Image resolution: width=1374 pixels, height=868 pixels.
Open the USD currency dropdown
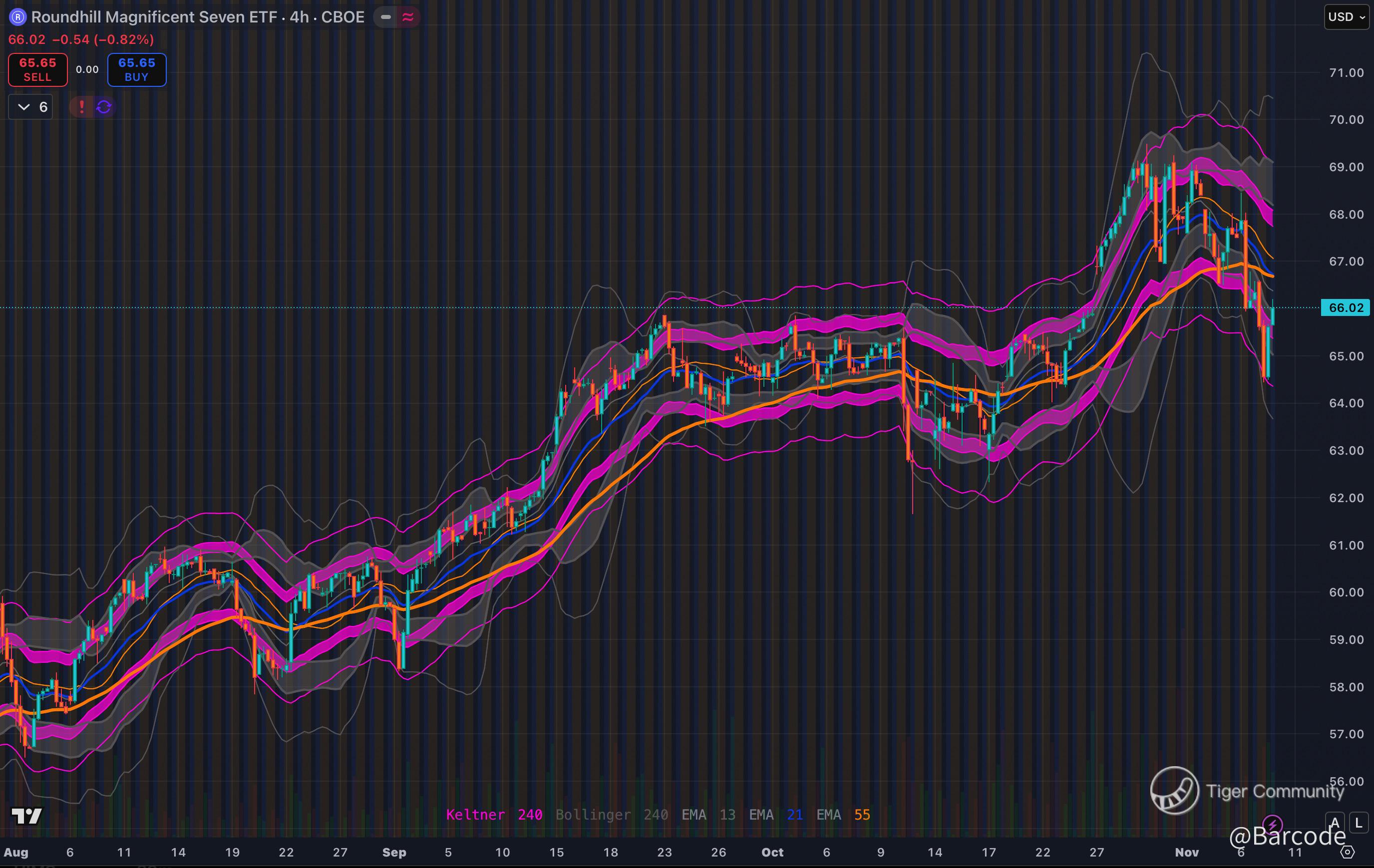pos(1346,17)
